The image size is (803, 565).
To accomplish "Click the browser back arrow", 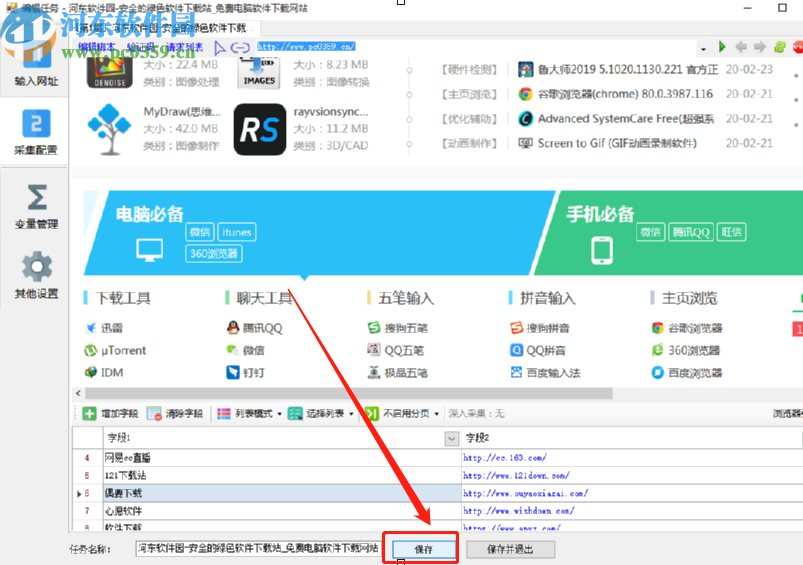I will (741, 47).
